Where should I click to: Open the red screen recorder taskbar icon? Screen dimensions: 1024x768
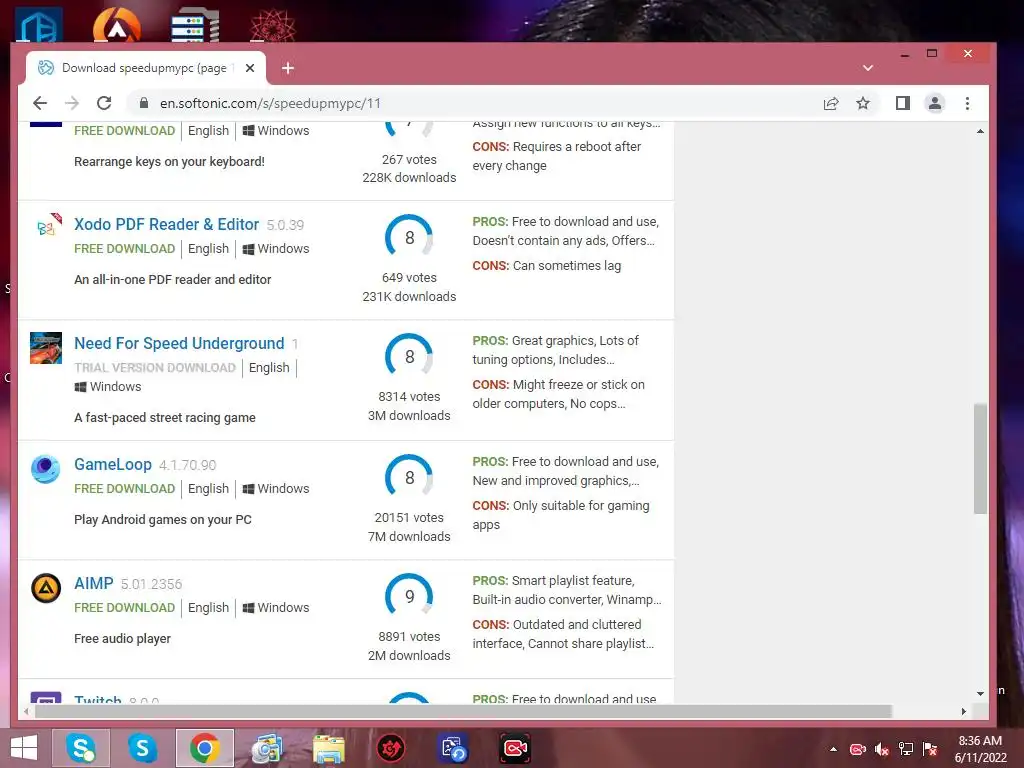[515, 748]
